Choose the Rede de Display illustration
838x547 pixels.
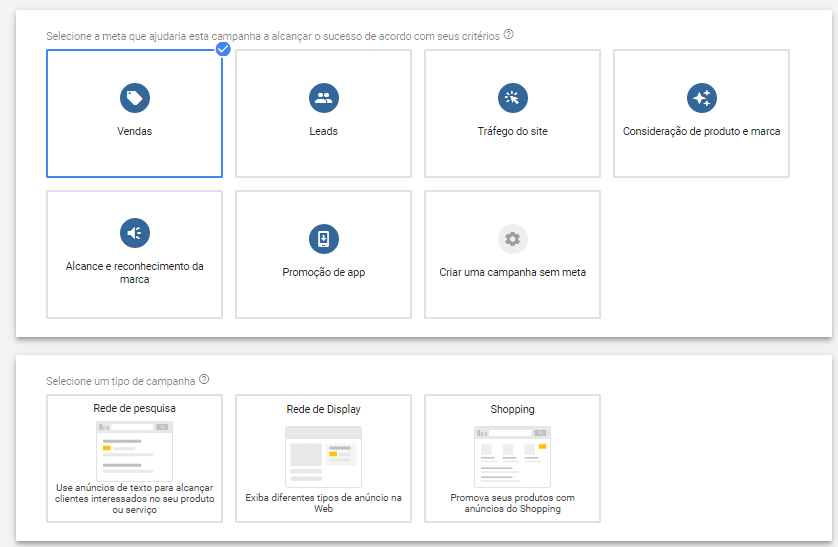(323, 456)
